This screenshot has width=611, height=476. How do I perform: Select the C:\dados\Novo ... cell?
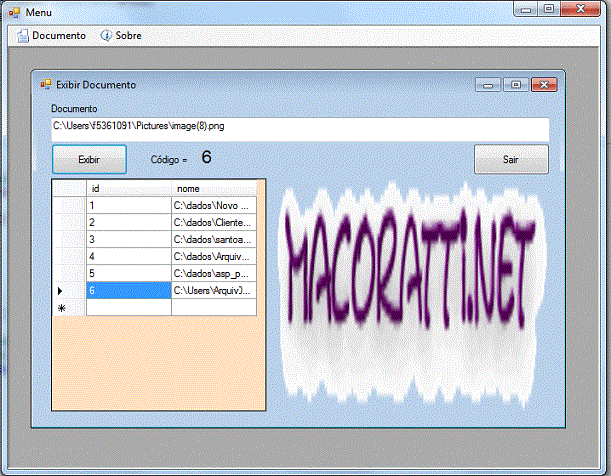214,205
